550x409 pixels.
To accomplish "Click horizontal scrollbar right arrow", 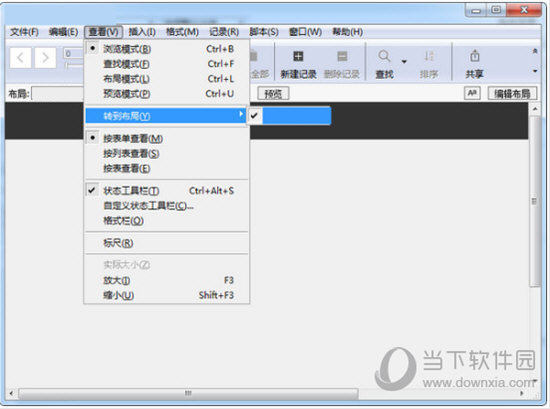I will 522,393.
